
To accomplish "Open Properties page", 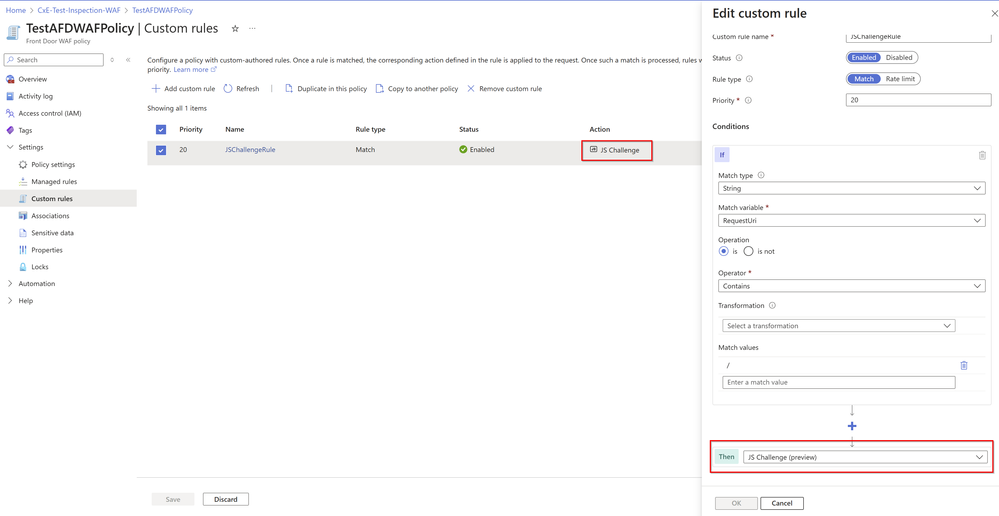I will click(x=47, y=250).
